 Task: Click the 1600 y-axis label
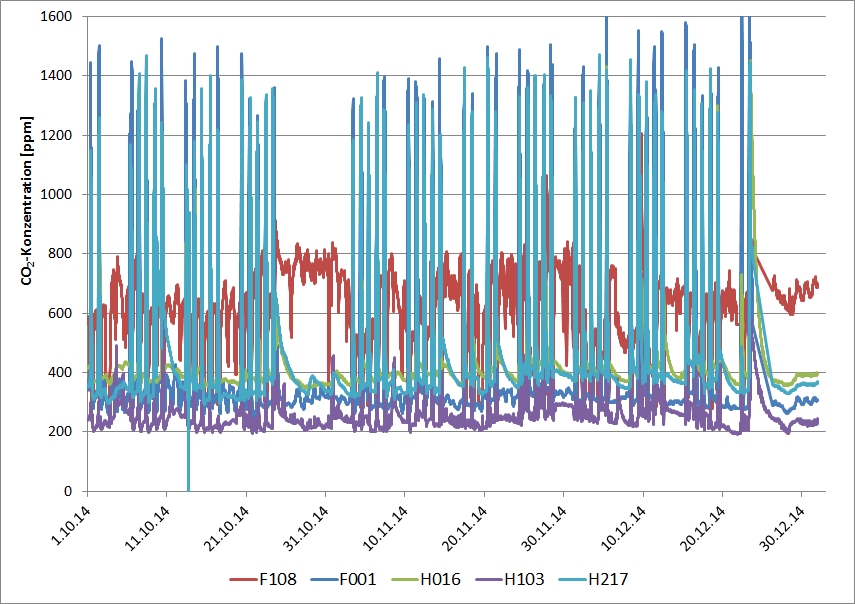coord(56,16)
